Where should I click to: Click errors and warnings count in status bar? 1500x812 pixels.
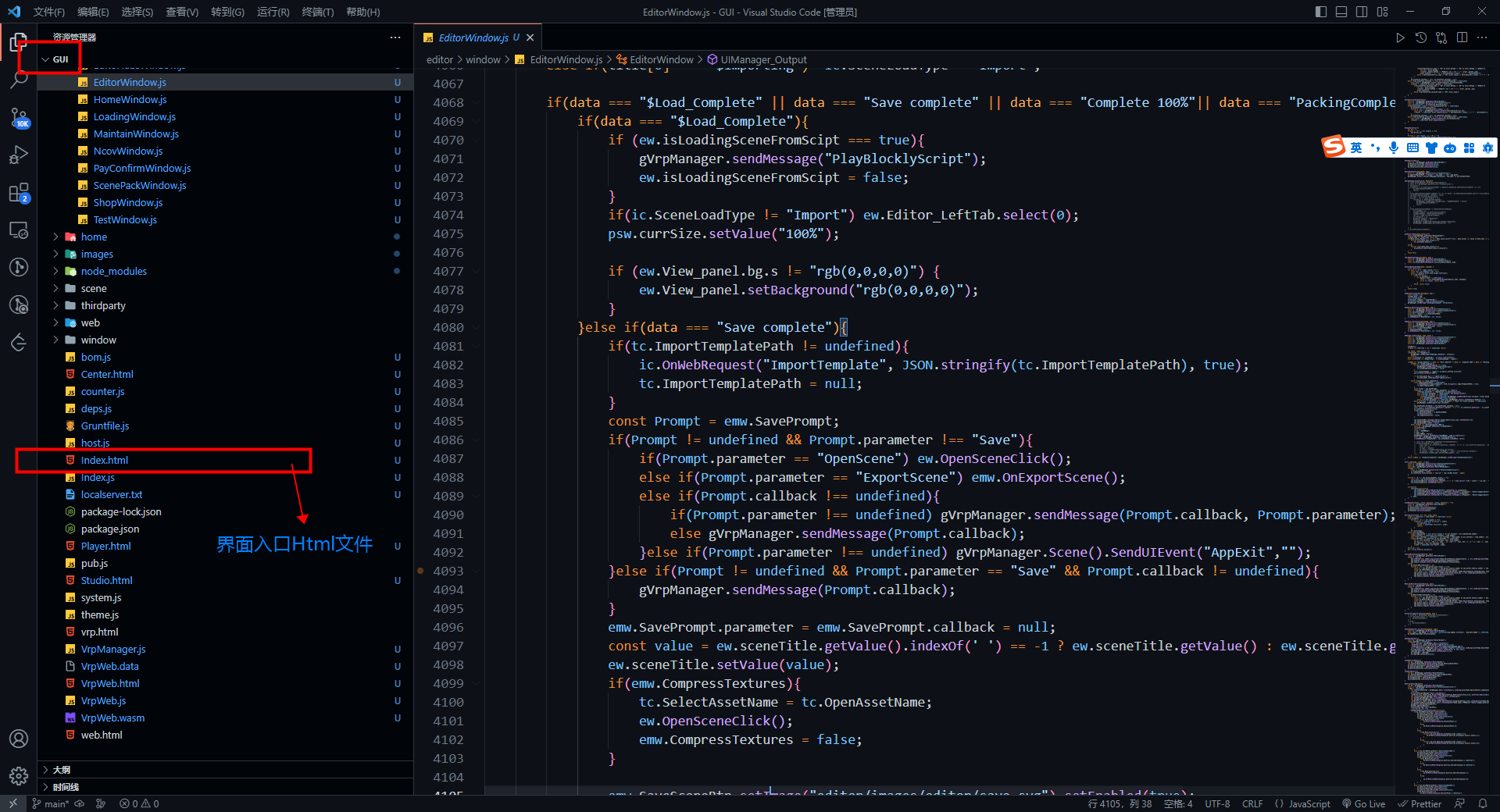click(x=139, y=803)
